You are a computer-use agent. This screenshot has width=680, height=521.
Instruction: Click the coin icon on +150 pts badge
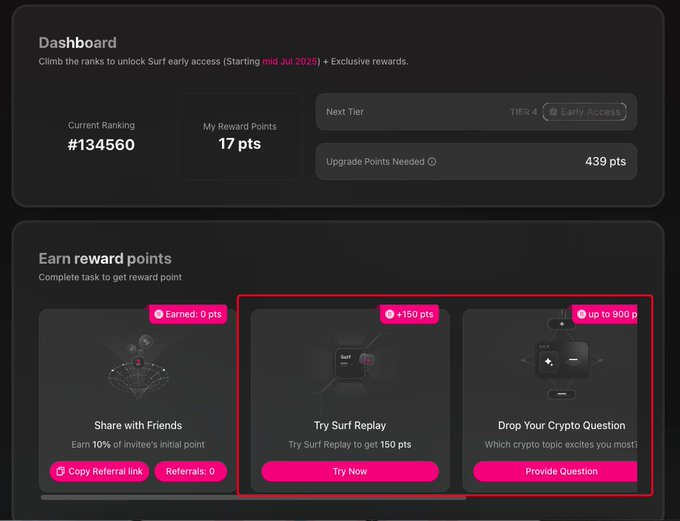(389, 314)
